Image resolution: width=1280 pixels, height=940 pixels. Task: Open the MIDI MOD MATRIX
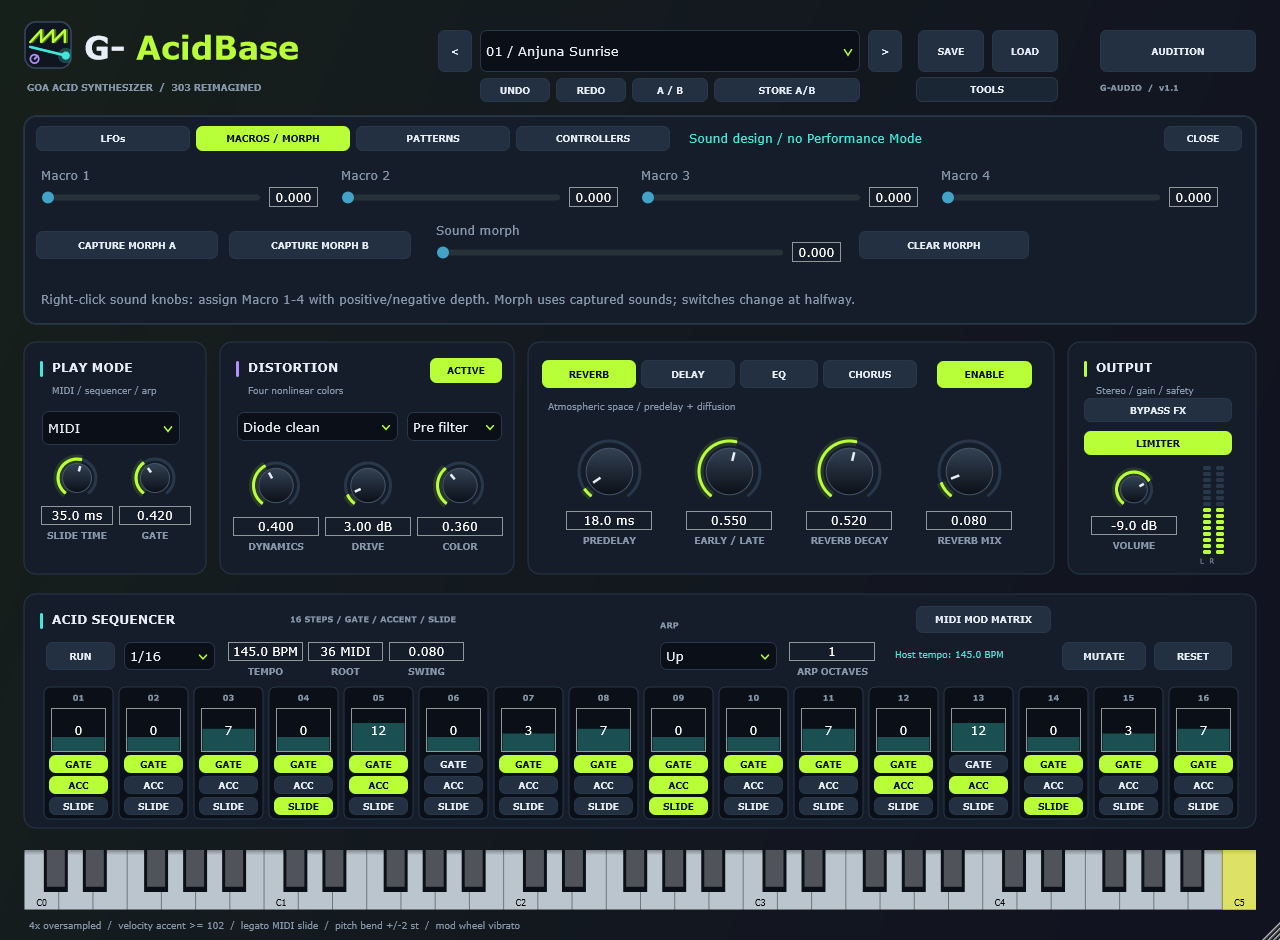coord(983,619)
